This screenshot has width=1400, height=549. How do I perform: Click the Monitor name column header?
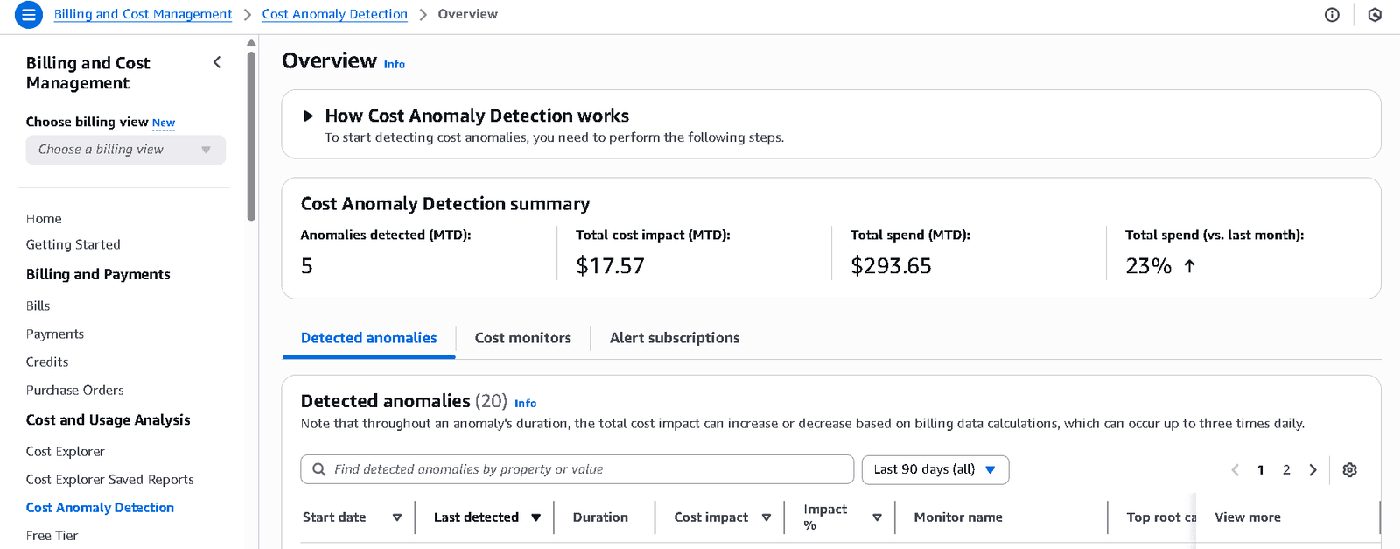(x=958, y=518)
